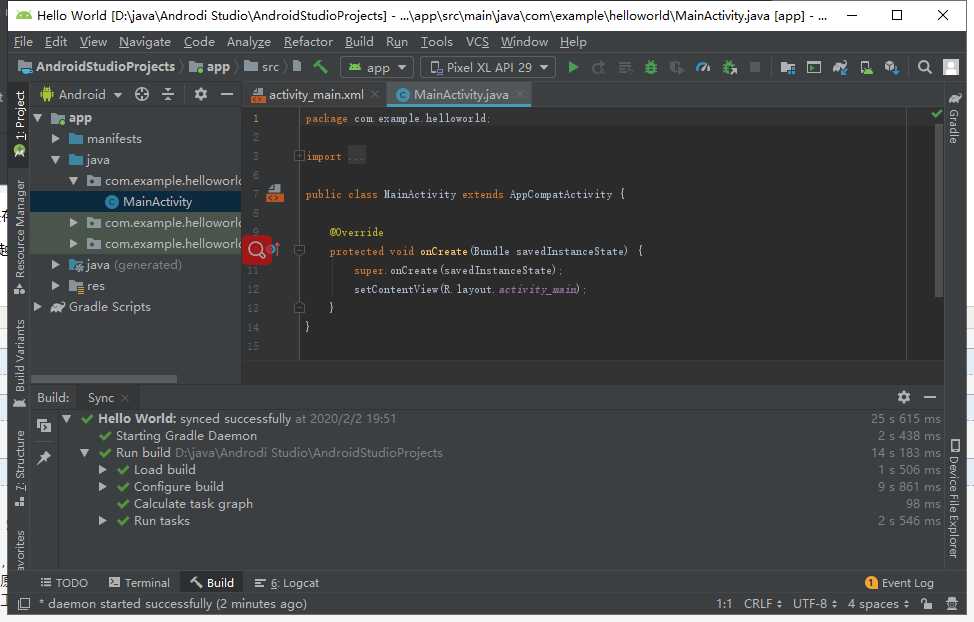Click the editor vertical scrollbar

(939, 210)
